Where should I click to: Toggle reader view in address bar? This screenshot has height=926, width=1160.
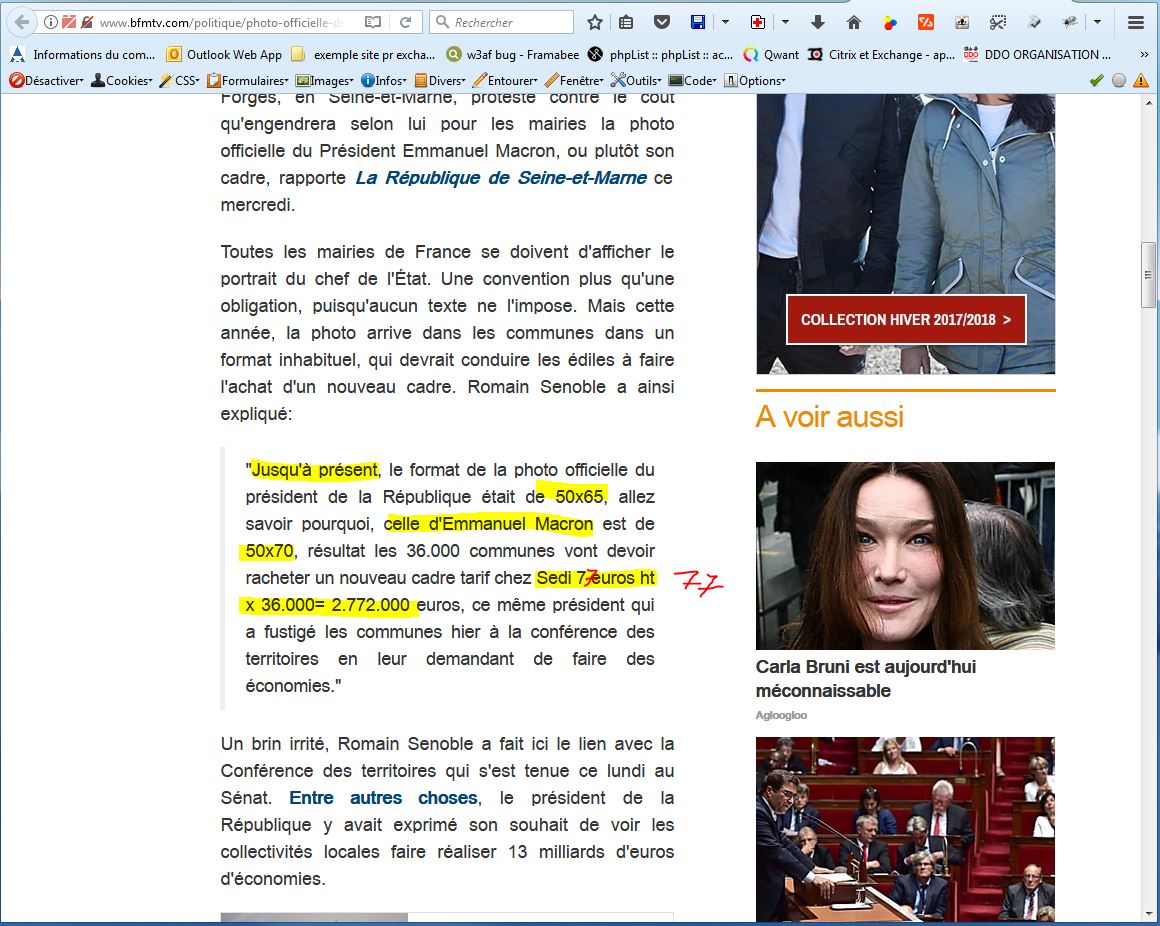[372, 22]
